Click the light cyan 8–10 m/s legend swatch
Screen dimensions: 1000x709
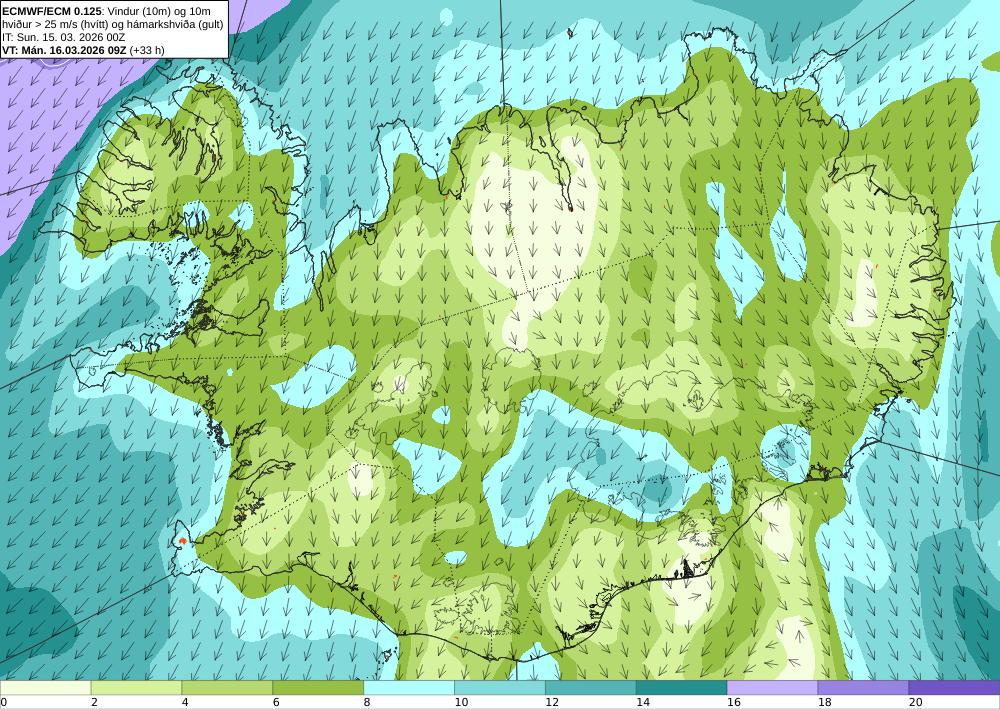point(409,688)
